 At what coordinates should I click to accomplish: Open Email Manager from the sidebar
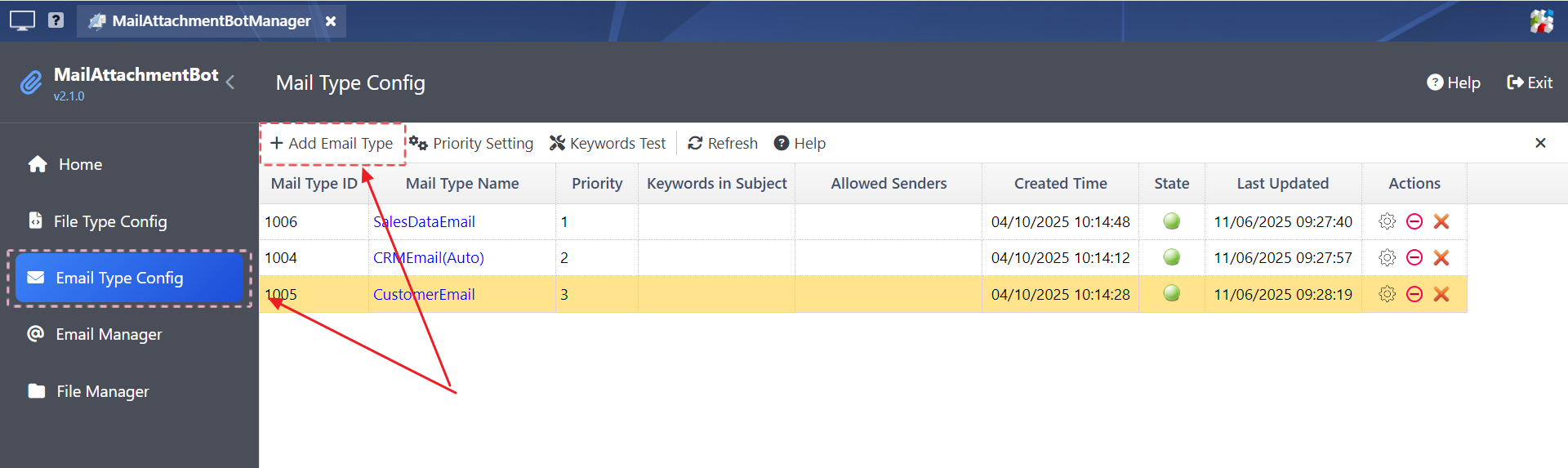(x=109, y=334)
